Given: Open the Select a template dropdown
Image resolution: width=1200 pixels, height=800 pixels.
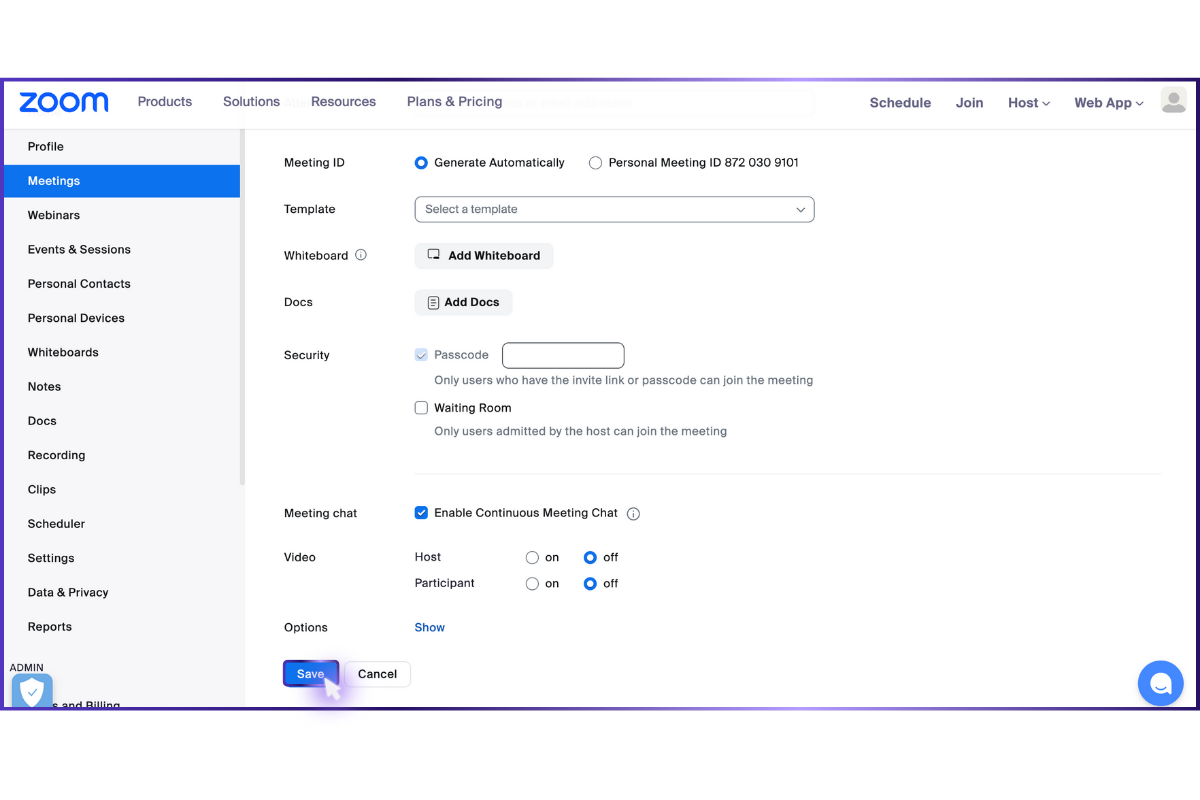Looking at the screenshot, I should (614, 209).
